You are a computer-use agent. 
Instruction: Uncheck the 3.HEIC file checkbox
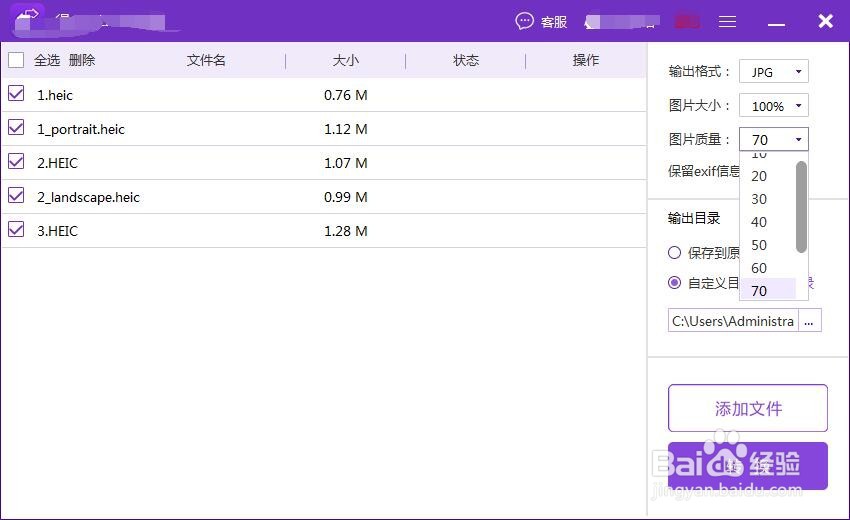[x=16, y=230]
